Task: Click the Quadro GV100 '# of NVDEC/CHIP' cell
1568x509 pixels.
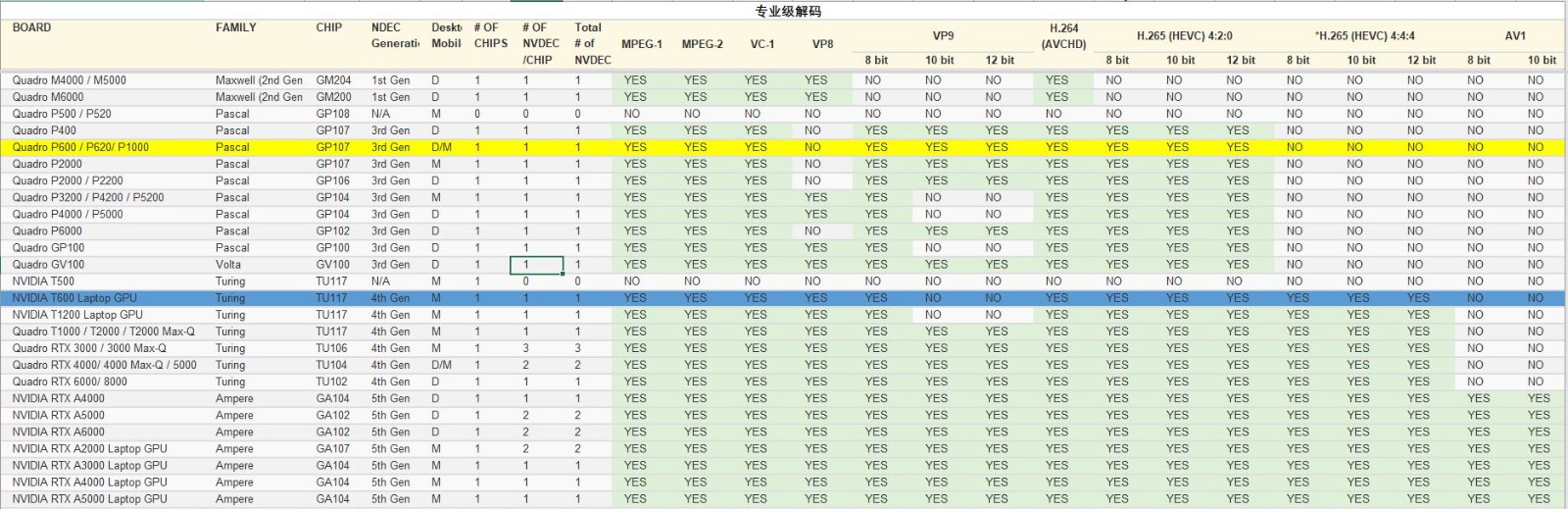Action: pos(537,265)
